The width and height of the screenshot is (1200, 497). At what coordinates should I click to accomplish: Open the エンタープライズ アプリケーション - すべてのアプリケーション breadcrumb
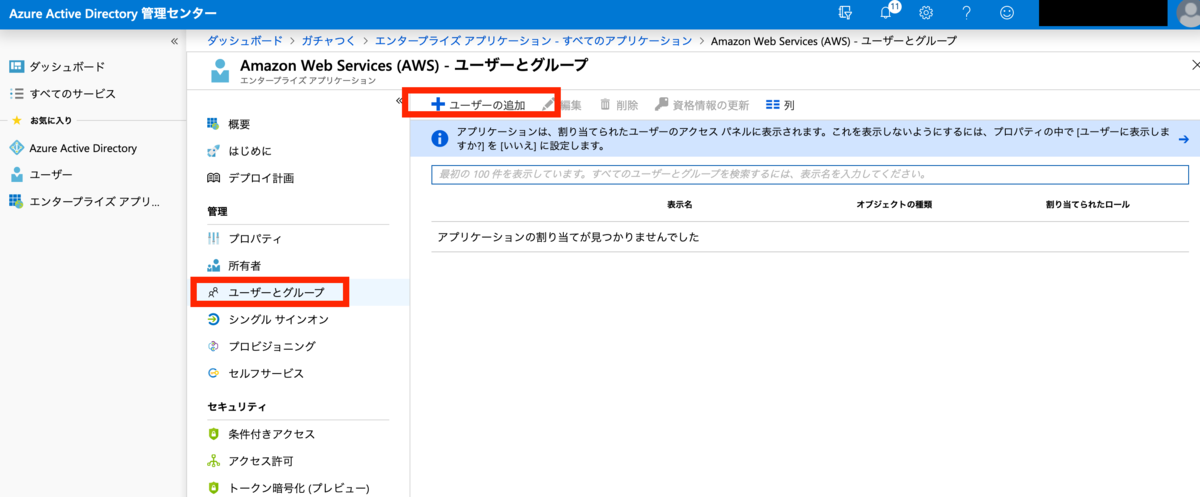point(533,41)
